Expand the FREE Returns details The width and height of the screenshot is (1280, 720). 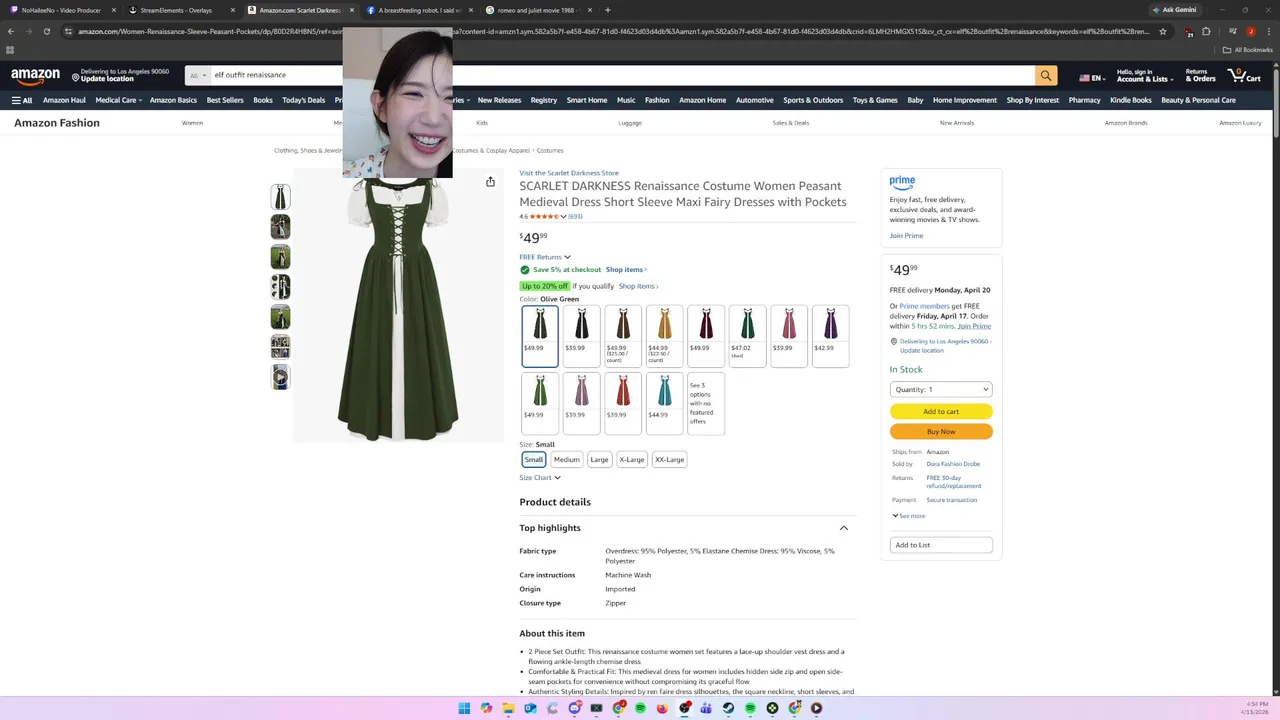(x=545, y=257)
